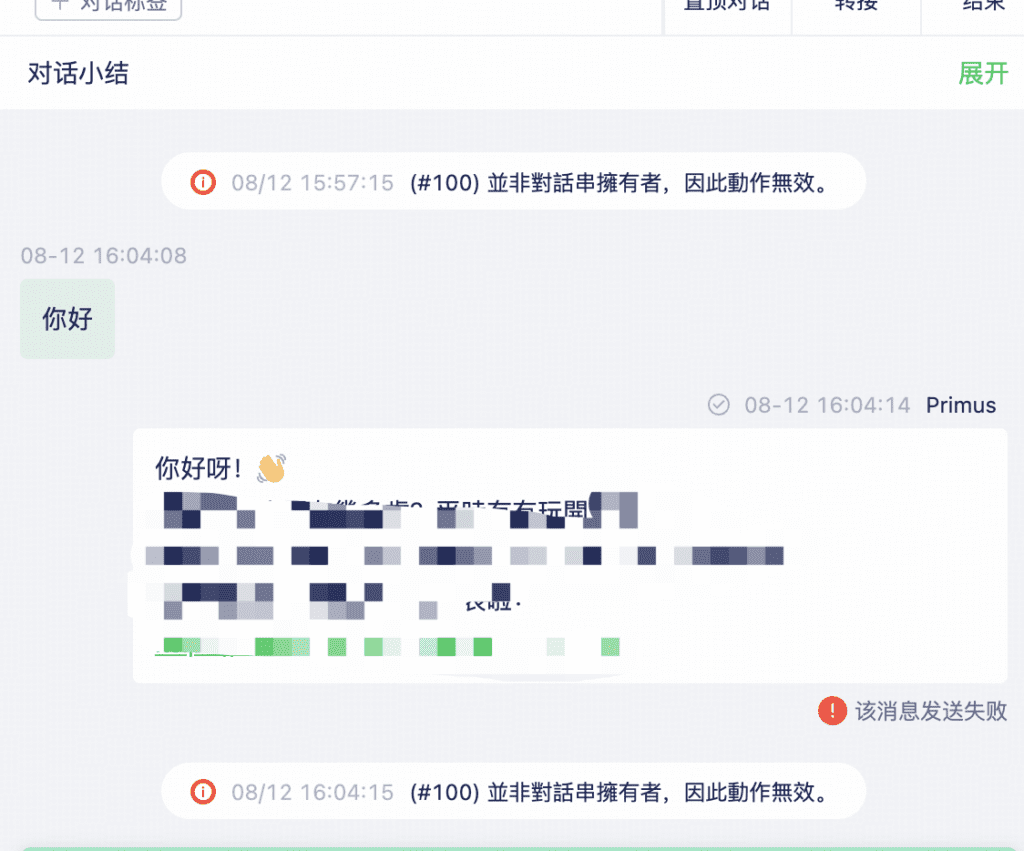Click the agent name Primus

961,405
